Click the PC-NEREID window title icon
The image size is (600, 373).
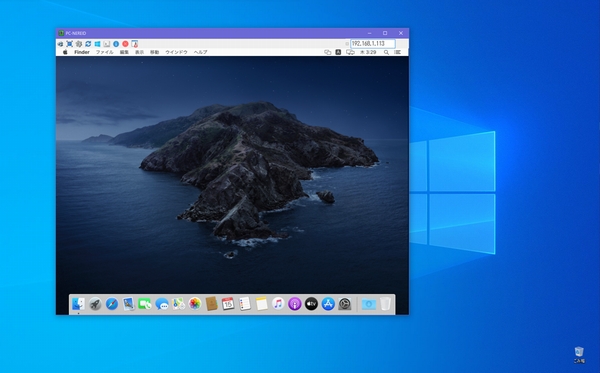(61, 33)
